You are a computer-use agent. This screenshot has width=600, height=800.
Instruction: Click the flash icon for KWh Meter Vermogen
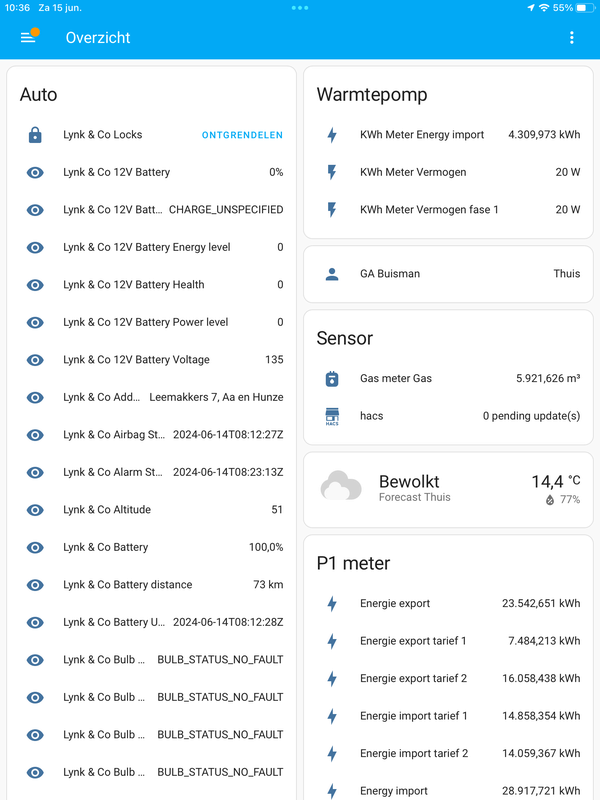pyautogui.click(x=332, y=172)
